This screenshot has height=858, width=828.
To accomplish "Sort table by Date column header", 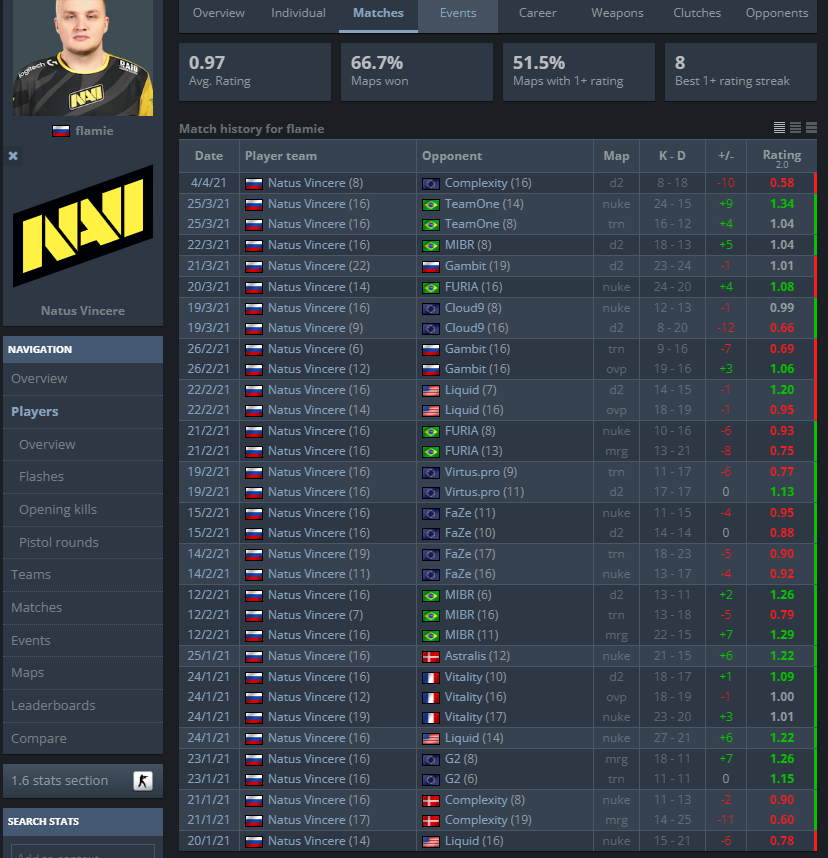I will click(209, 156).
